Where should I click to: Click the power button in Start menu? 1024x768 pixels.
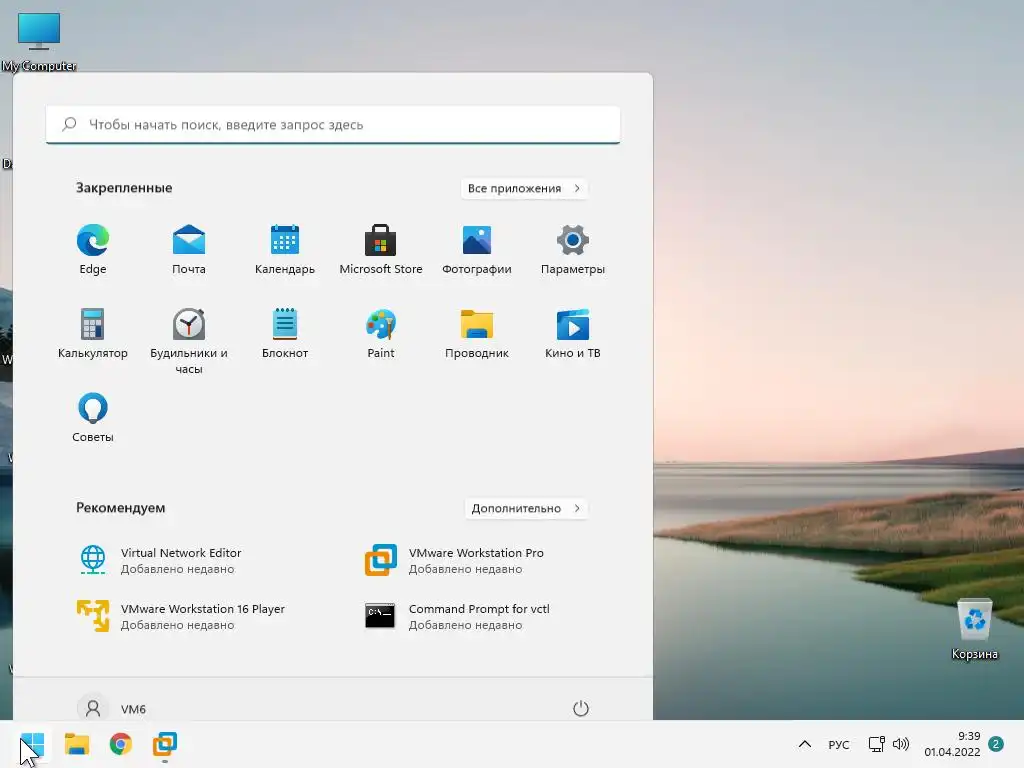pyautogui.click(x=581, y=709)
